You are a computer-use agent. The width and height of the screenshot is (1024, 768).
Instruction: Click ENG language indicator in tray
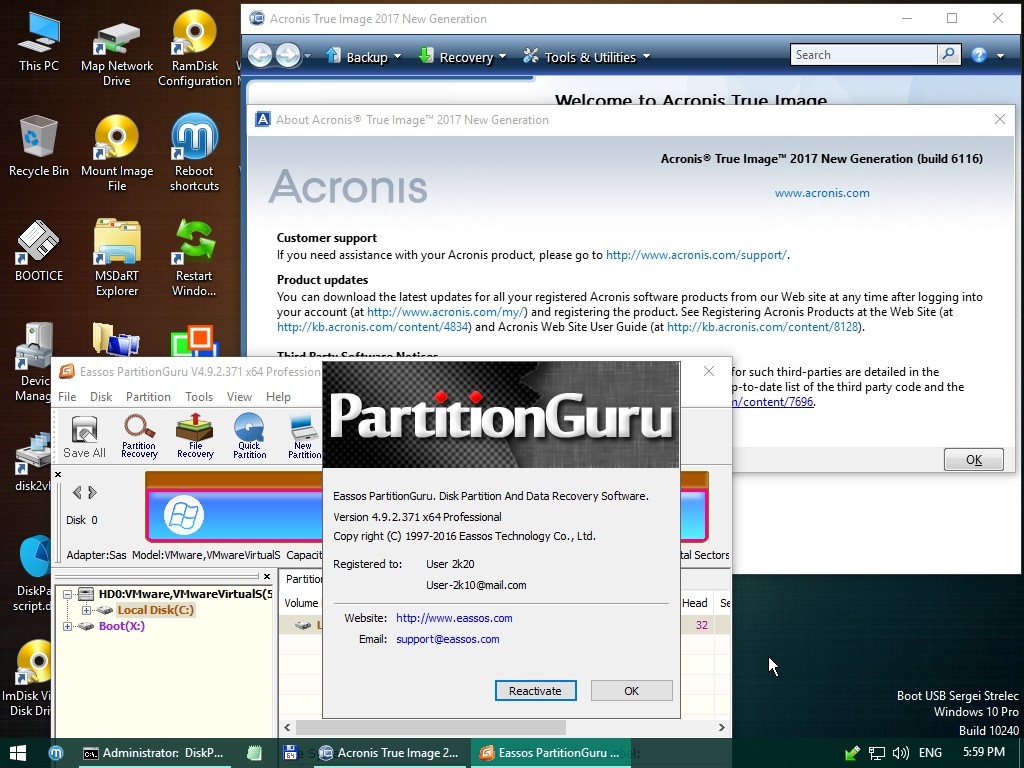point(930,753)
